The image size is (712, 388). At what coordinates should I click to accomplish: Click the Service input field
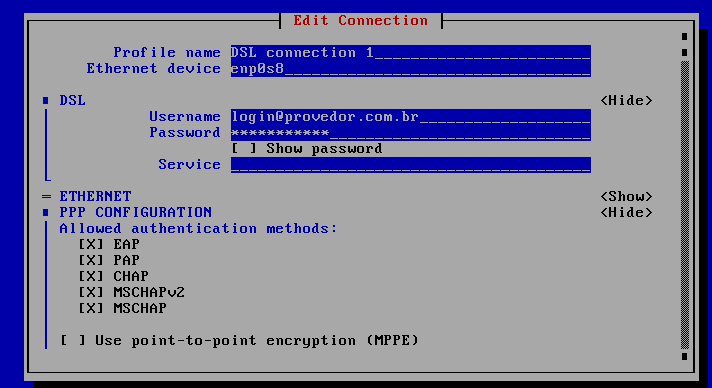tap(410, 164)
